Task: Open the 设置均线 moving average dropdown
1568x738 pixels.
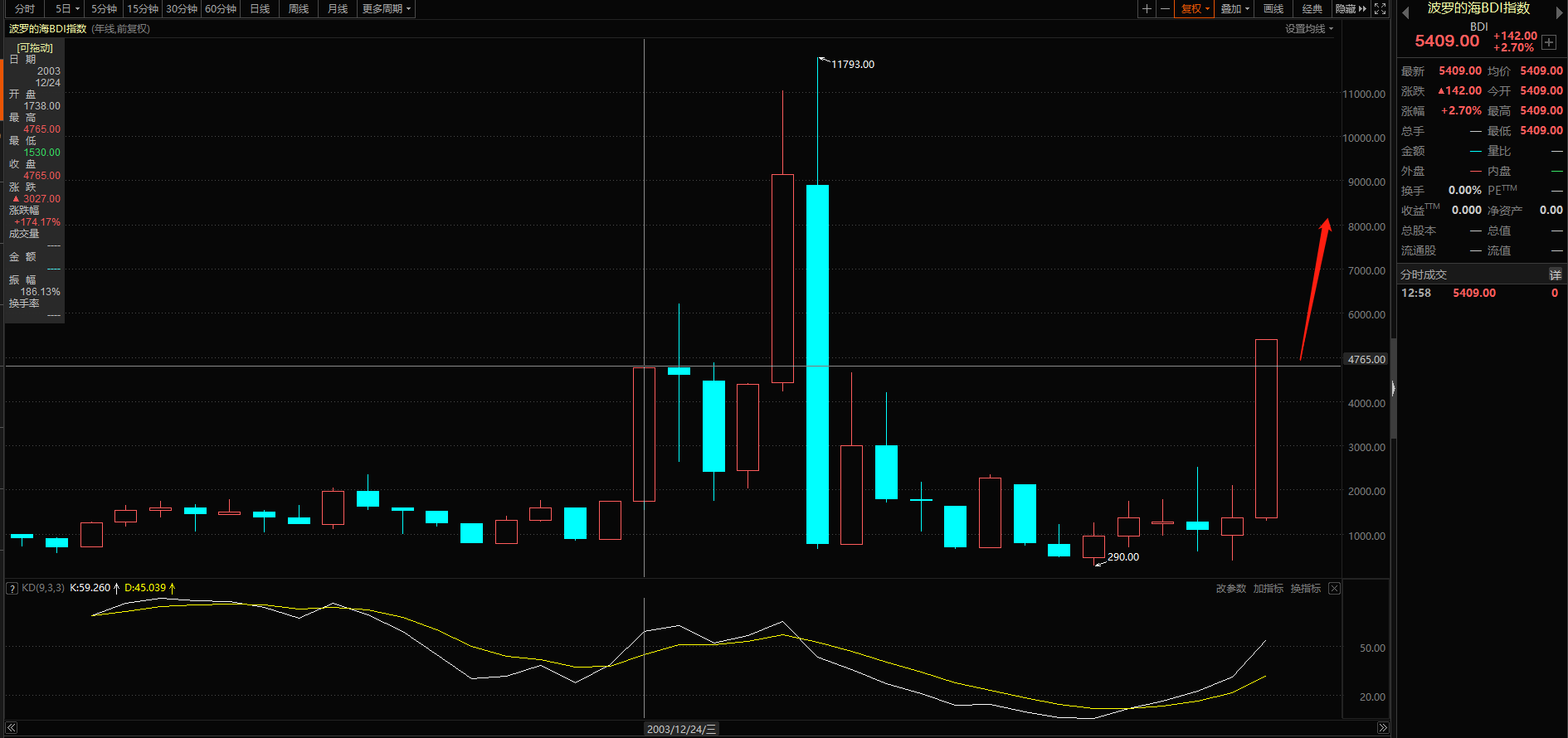Action: click(x=1309, y=29)
